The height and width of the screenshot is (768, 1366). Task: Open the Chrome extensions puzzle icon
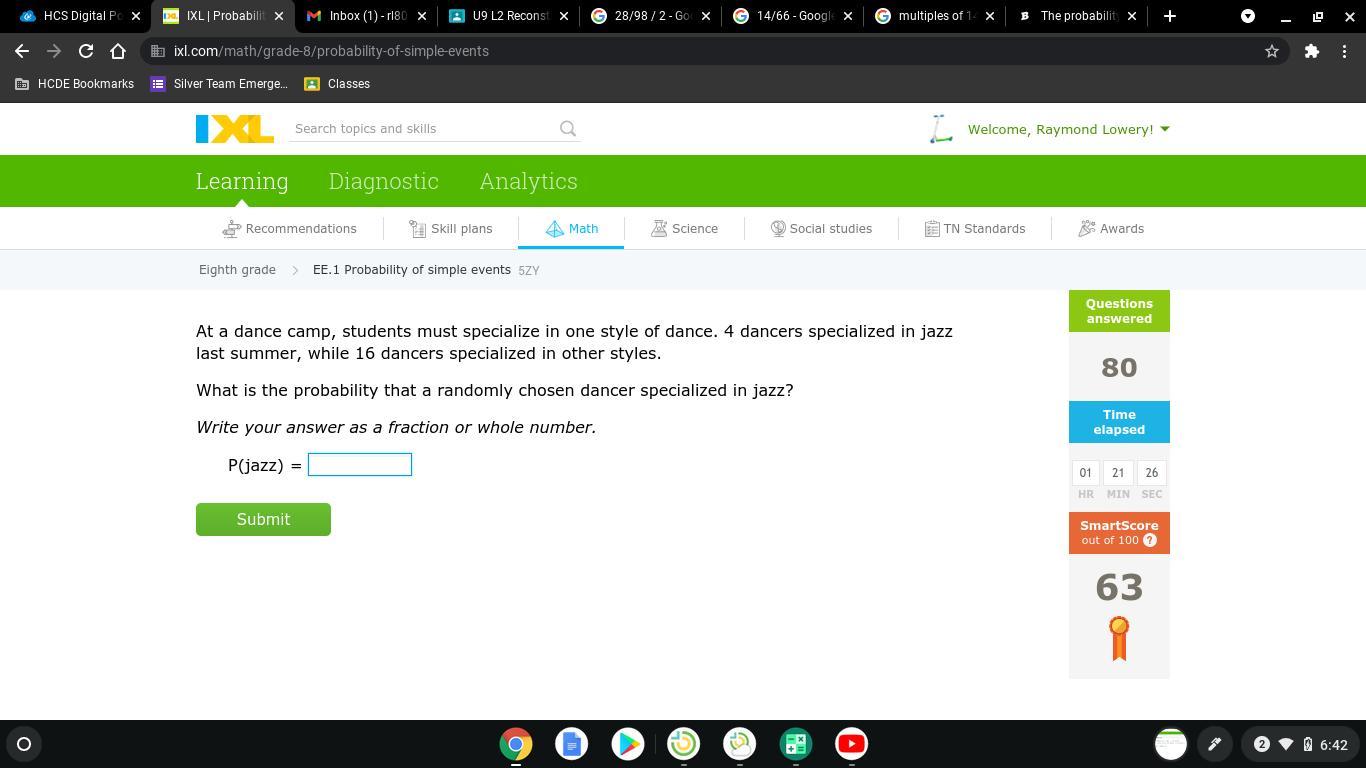tap(1312, 51)
